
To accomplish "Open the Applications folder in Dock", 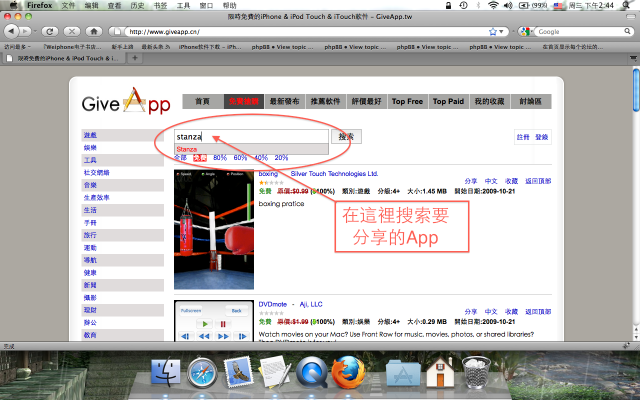I will tap(403, 373).
